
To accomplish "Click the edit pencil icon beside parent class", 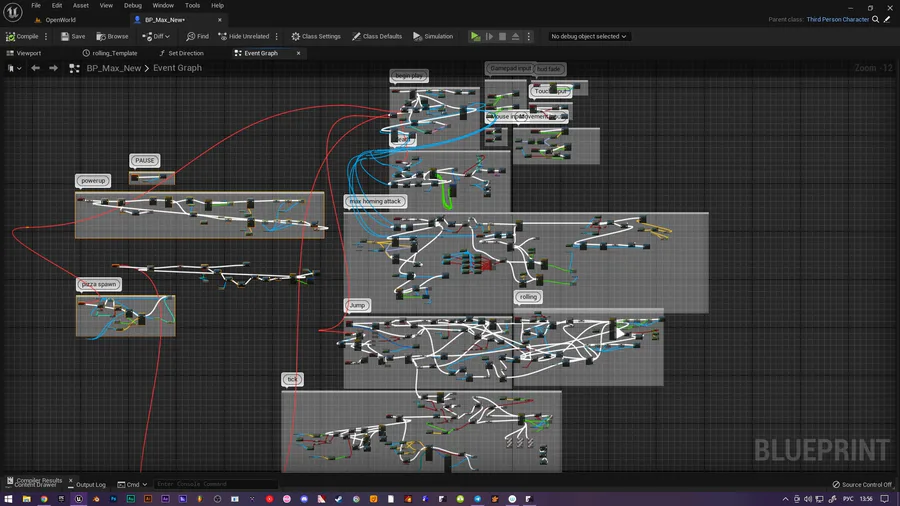I will click(x=887, y=20).
